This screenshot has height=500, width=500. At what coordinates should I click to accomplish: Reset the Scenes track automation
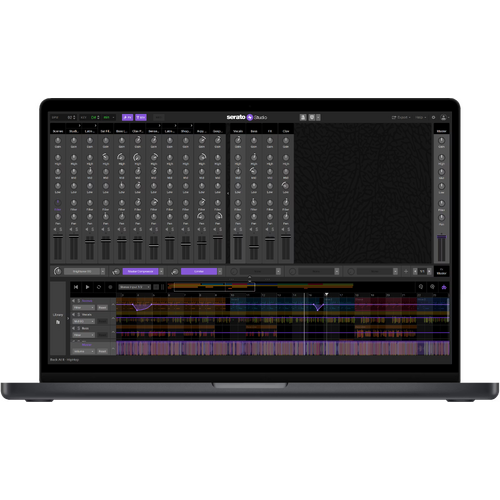point(102,307)
